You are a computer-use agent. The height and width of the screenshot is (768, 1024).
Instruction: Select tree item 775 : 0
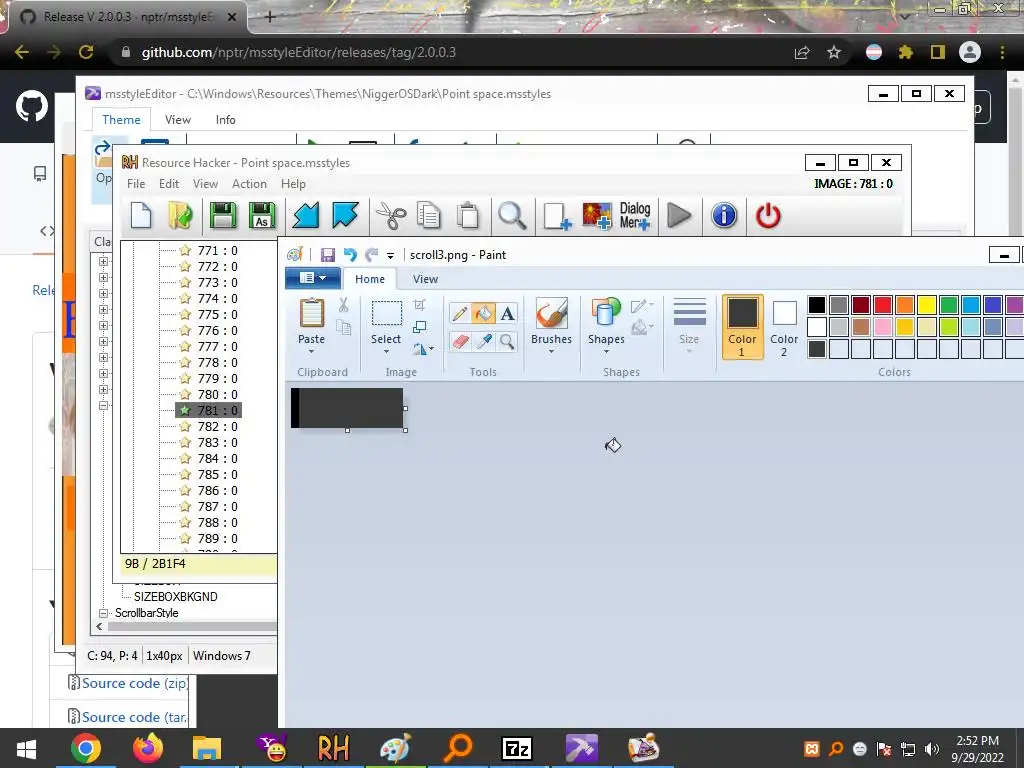217,314
